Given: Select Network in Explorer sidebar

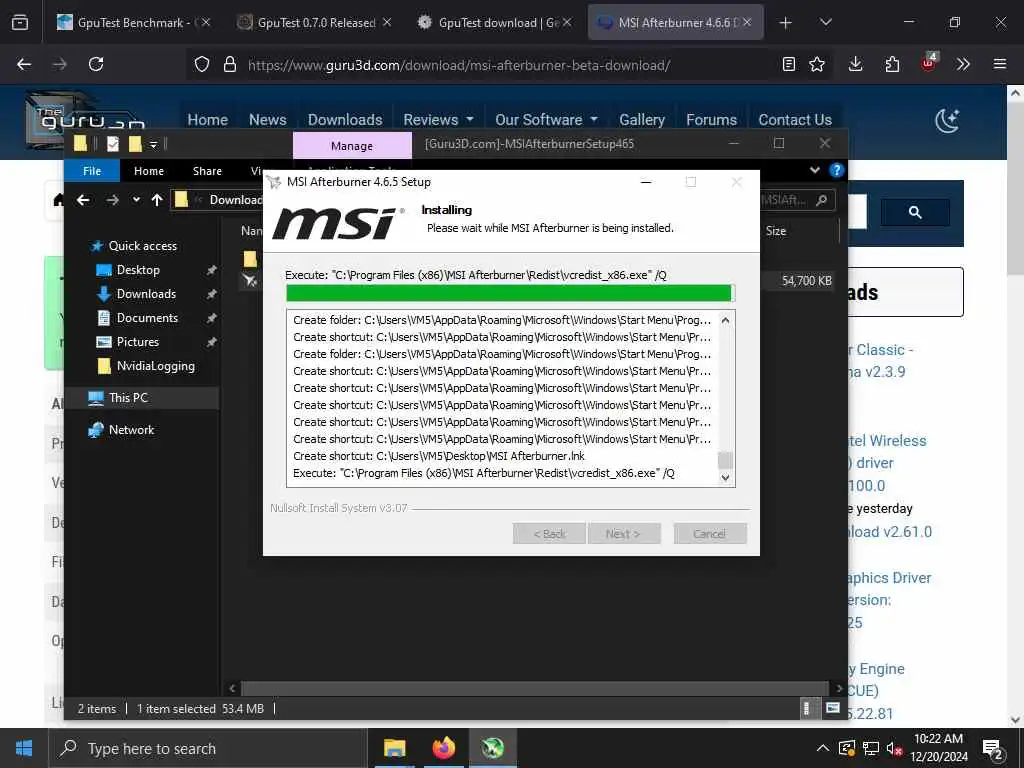Looking at the screenshot, I should tap(131, 430).
